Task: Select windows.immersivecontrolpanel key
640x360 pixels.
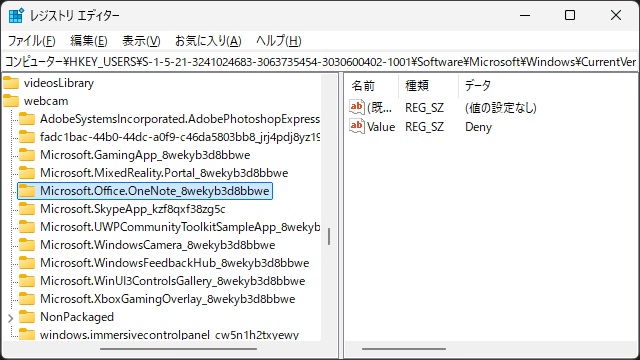Action: 169,334
